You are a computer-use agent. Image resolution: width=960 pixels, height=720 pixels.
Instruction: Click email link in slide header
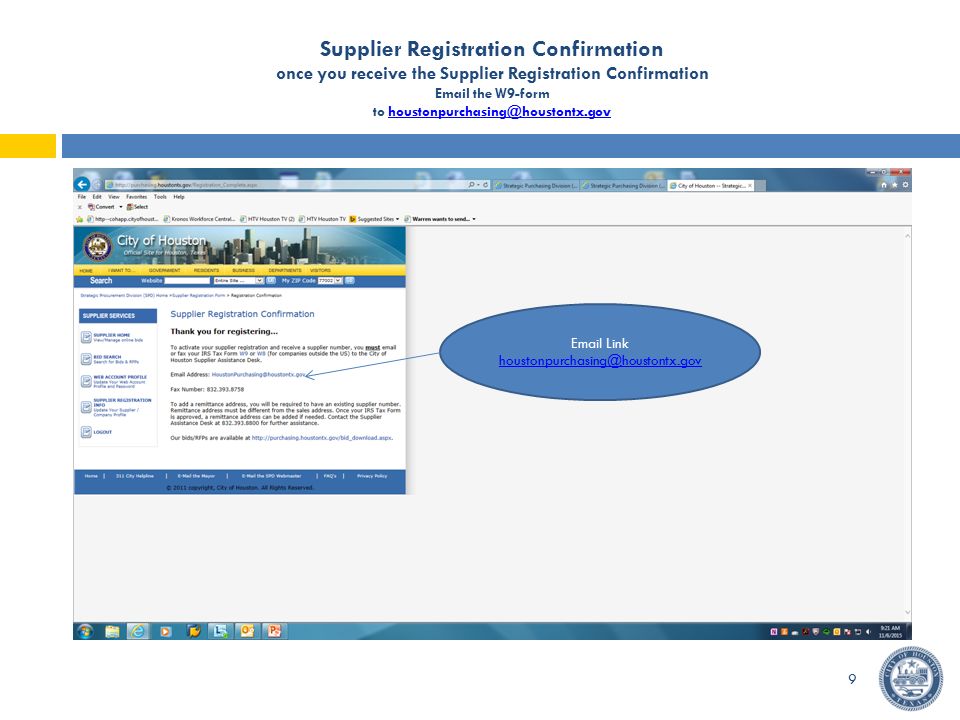click(x=499, y=111)
